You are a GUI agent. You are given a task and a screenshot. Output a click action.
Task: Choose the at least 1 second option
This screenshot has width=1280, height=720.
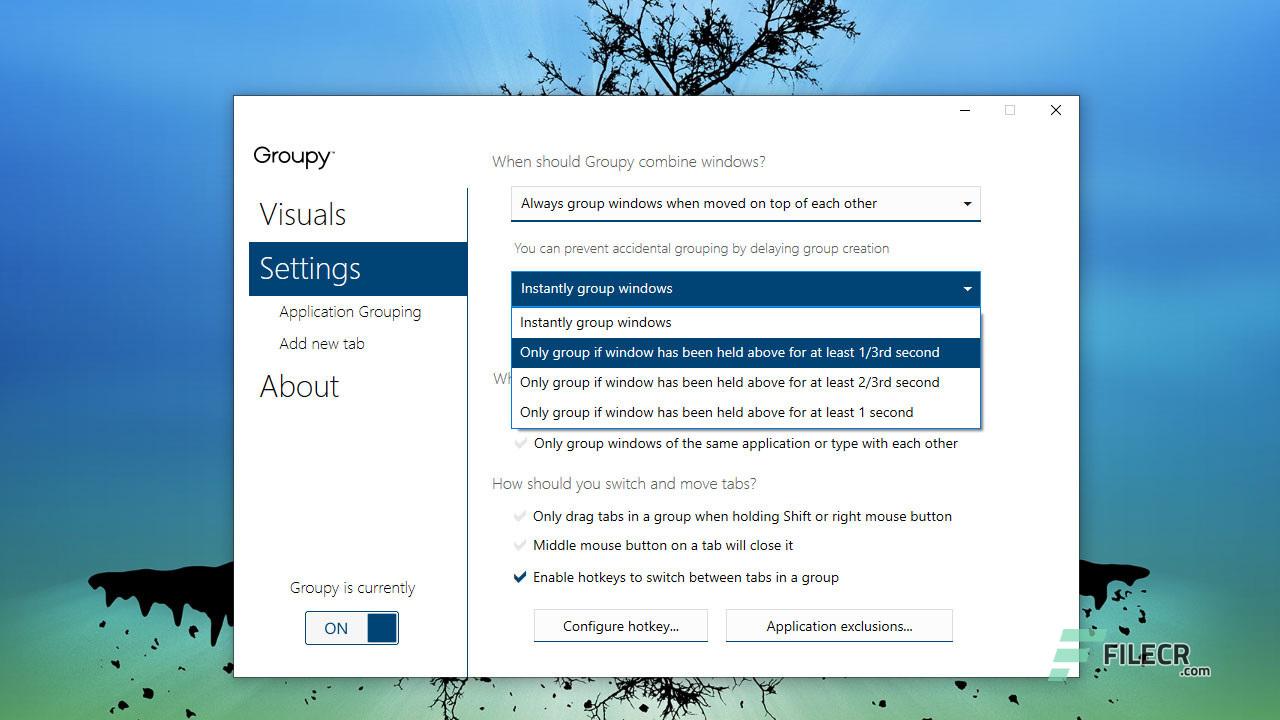click(x=746, y=412)
